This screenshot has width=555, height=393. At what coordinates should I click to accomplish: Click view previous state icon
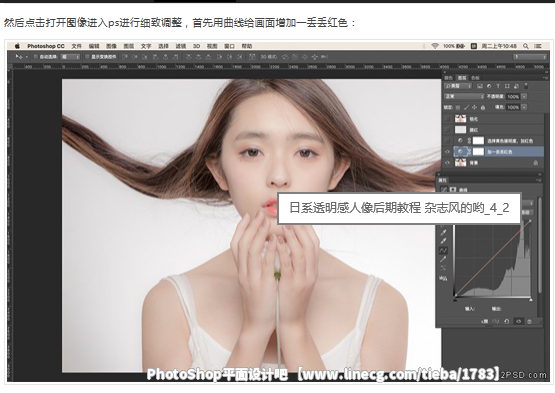(496, 321)
